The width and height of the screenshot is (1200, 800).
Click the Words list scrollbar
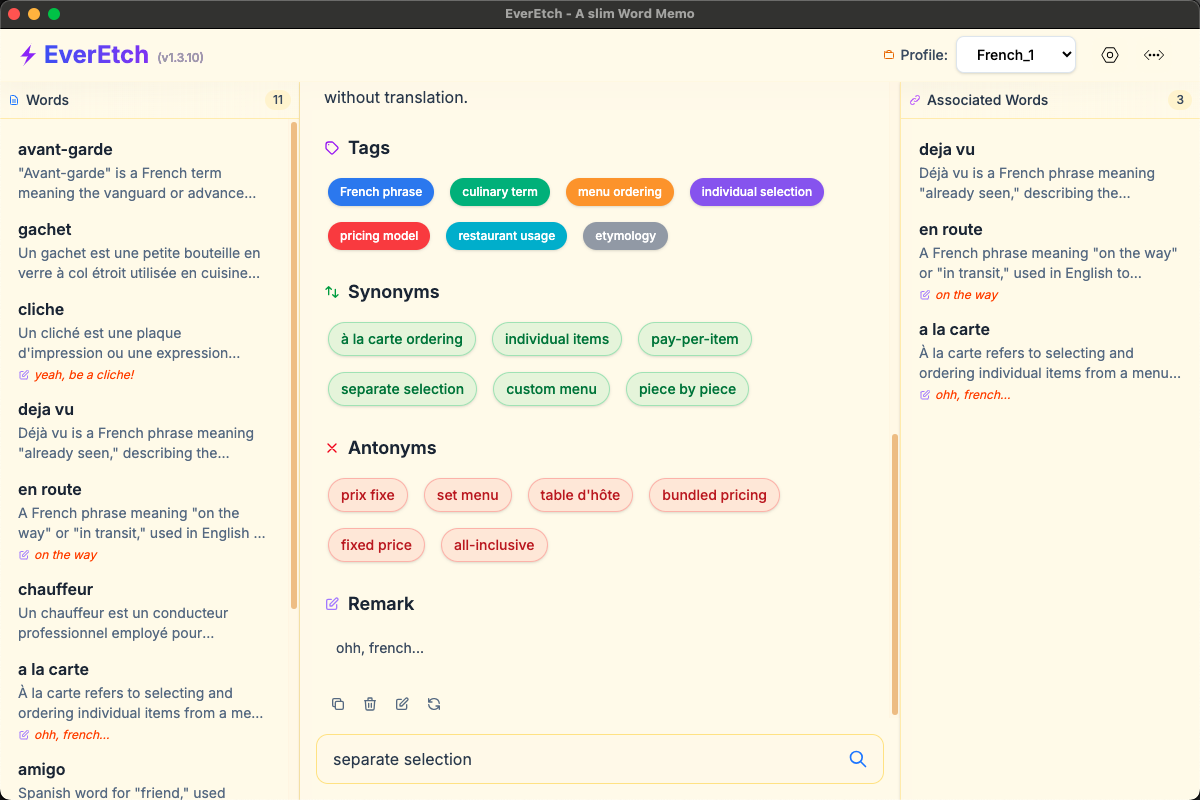click(294, 365)
